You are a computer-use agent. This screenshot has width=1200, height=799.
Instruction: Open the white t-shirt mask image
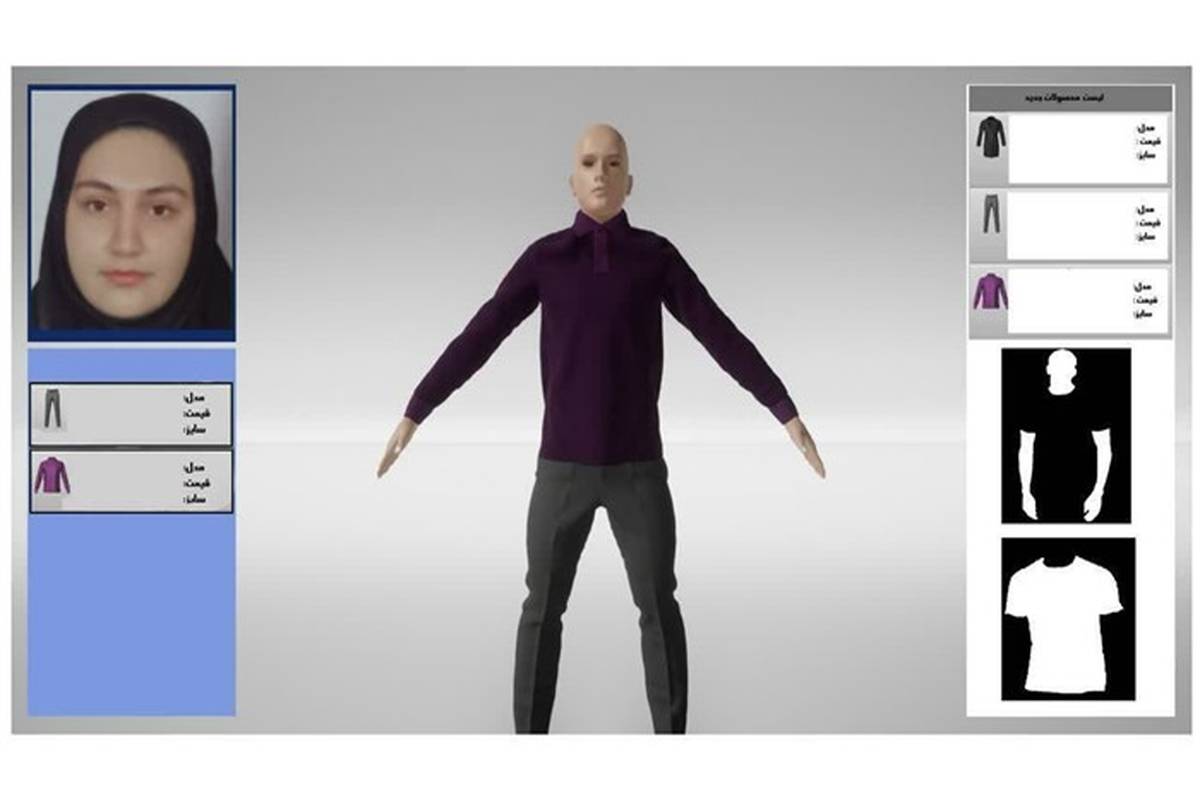tap(1067, 617)
